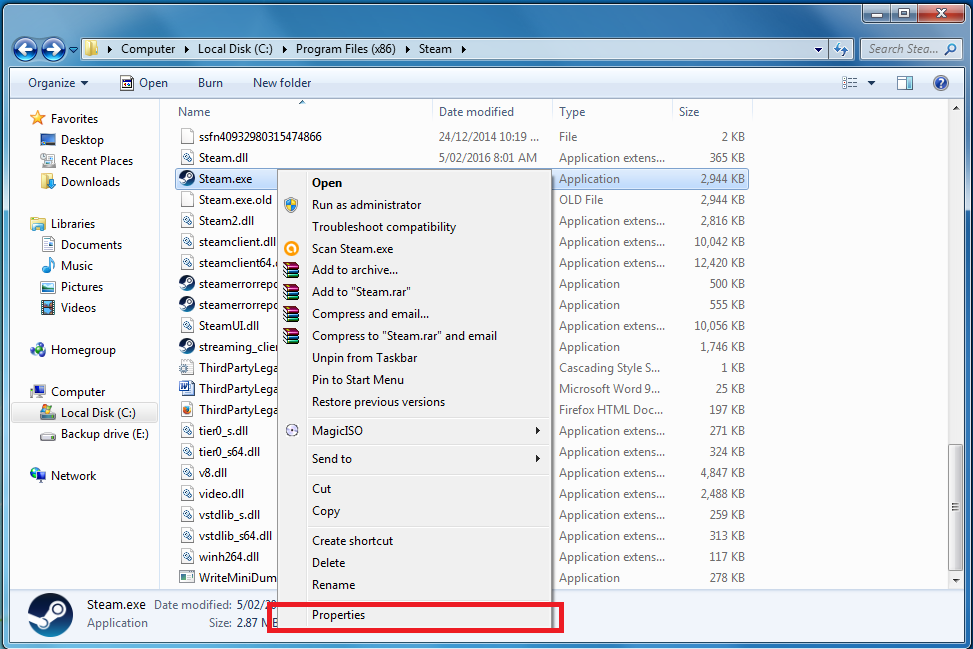Choose Add to archive... option
This screenshot has height=649, width=973.
point(414,270)
